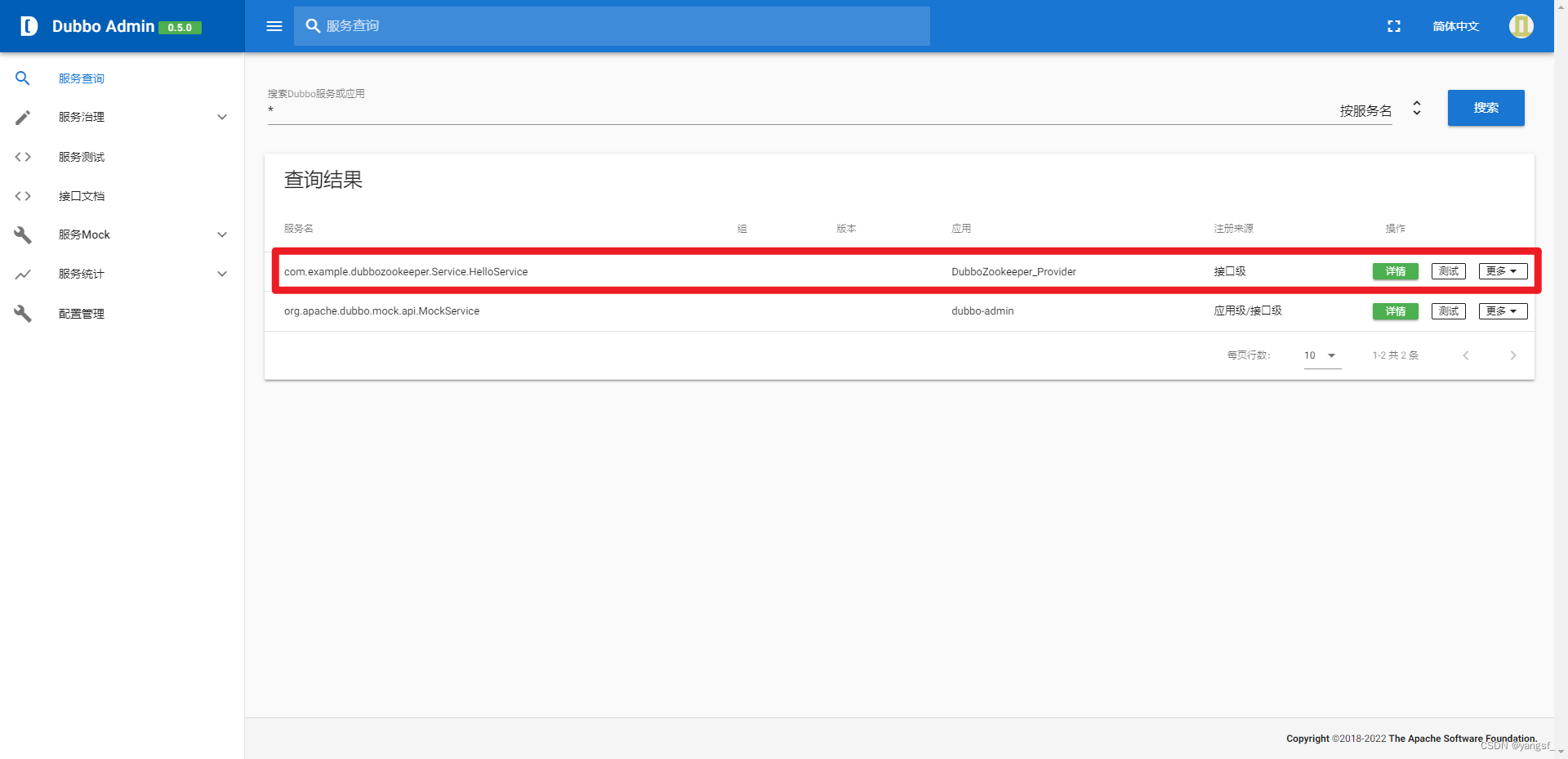Go to previous results page arrow
The height and width of the screenshot is (759, 1568).
1466,355
